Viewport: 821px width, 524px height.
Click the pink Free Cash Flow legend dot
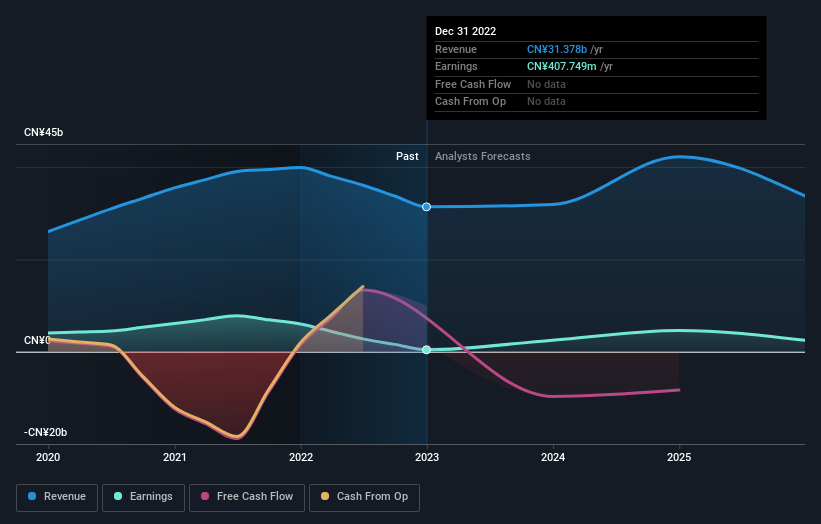pos(205,496)
